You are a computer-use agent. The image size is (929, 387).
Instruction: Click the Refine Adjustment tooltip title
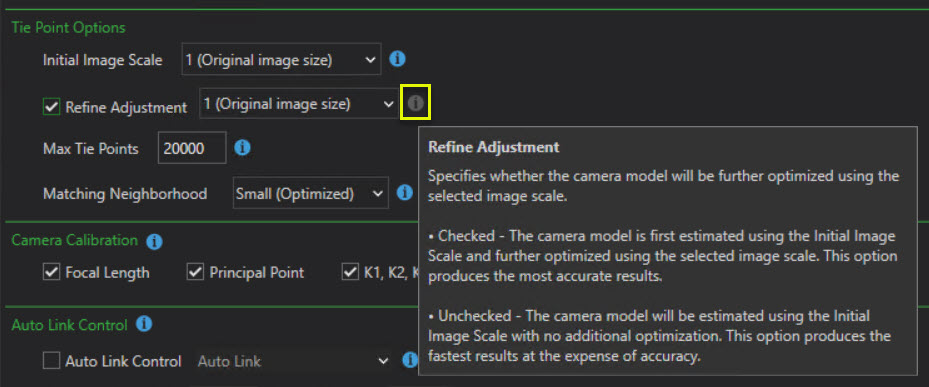[x=494, y=147]
